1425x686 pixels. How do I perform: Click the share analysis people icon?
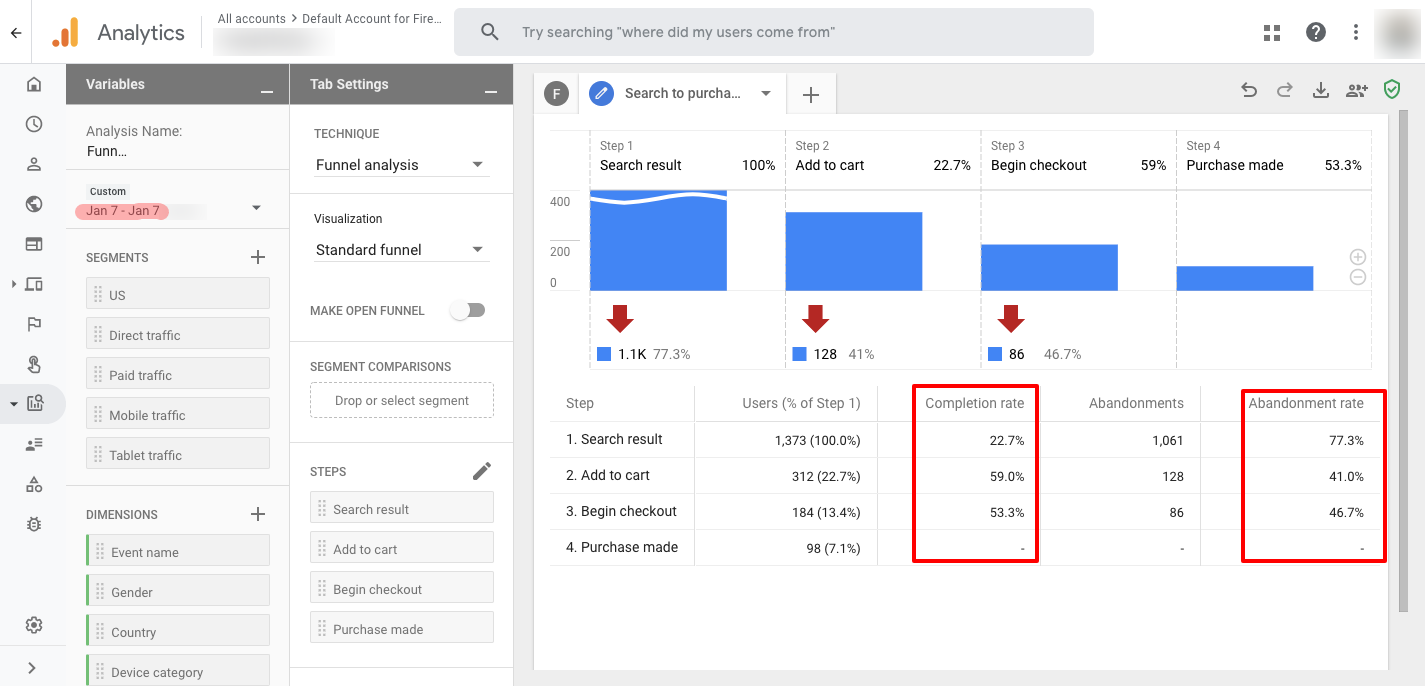(x=1356, y=90)
